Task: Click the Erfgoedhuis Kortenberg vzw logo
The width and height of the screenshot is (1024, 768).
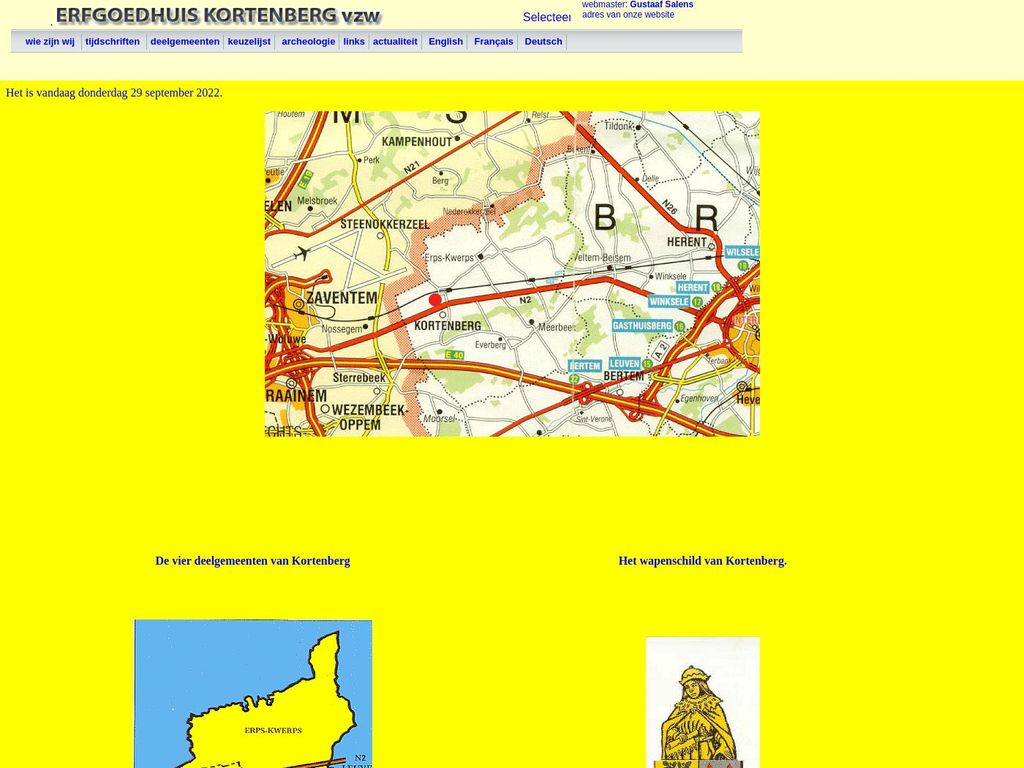Action: click(217, 16)
